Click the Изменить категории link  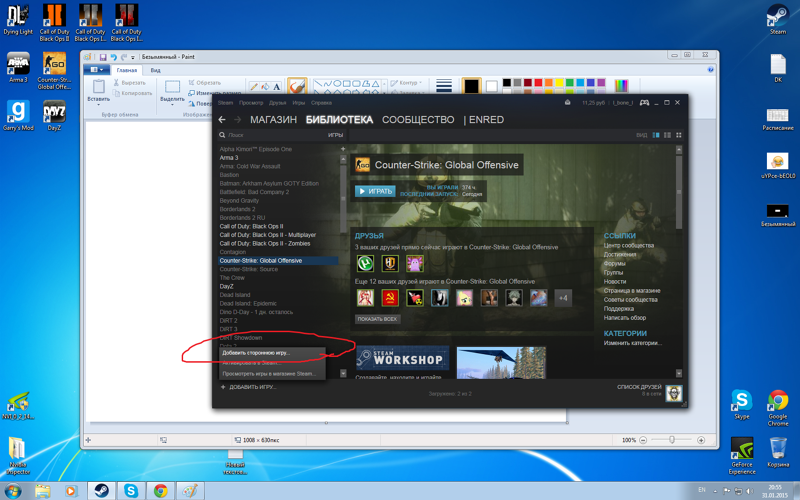point(633,343)
